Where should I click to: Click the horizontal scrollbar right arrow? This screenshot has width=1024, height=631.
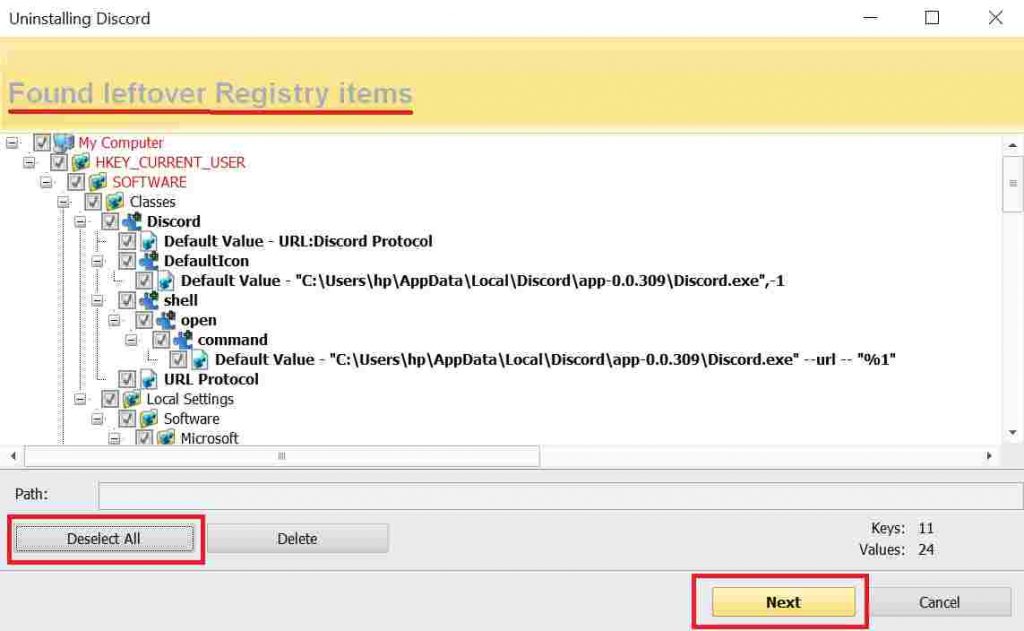pyautogui.click(x=989, y=456)
